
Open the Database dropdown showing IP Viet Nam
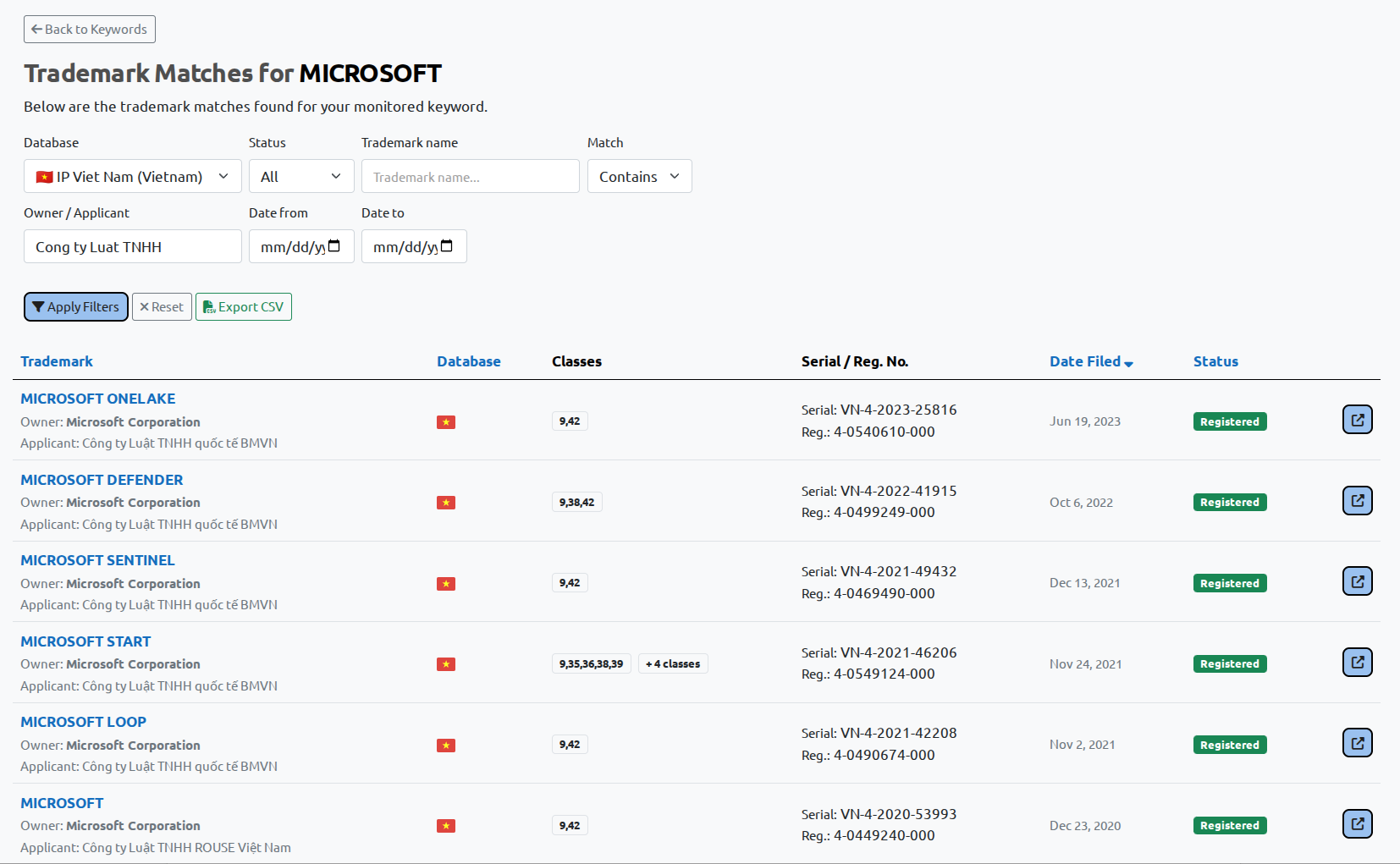133,176
